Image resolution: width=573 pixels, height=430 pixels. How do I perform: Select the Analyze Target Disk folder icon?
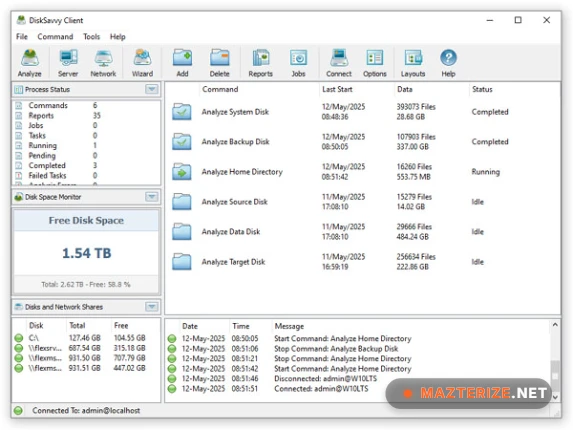point(182,262)
